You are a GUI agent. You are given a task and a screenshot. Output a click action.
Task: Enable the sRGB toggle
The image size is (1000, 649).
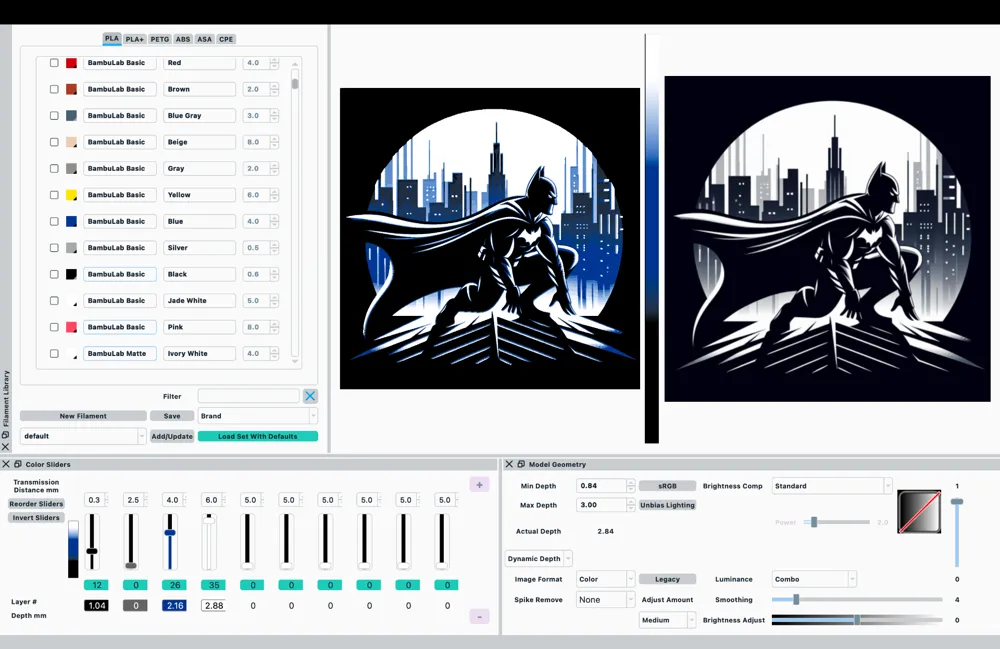[x=667, y=485]
